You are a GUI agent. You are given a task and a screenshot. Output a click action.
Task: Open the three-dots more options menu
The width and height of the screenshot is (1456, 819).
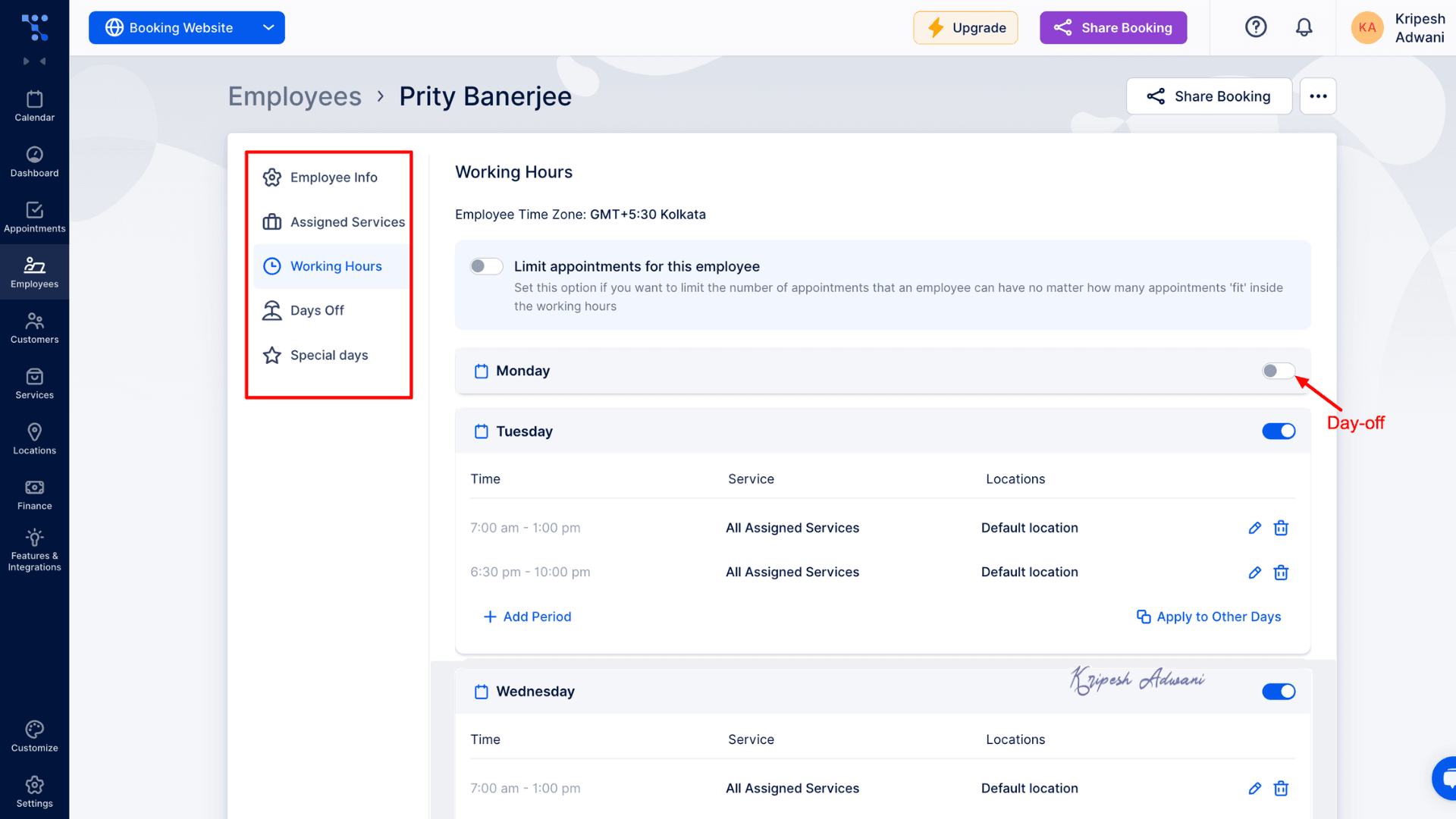[1318, 96]
